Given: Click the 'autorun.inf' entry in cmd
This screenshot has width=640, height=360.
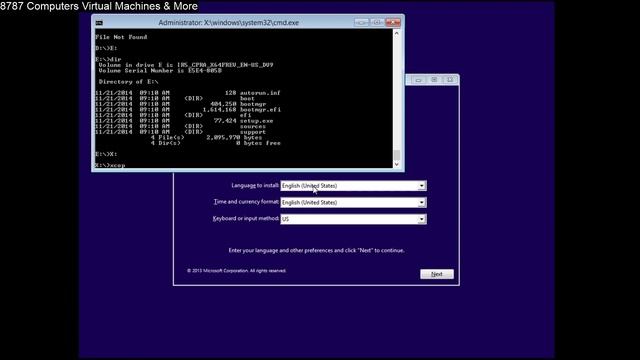Looking at the screenshot, I should coord(260,93).
